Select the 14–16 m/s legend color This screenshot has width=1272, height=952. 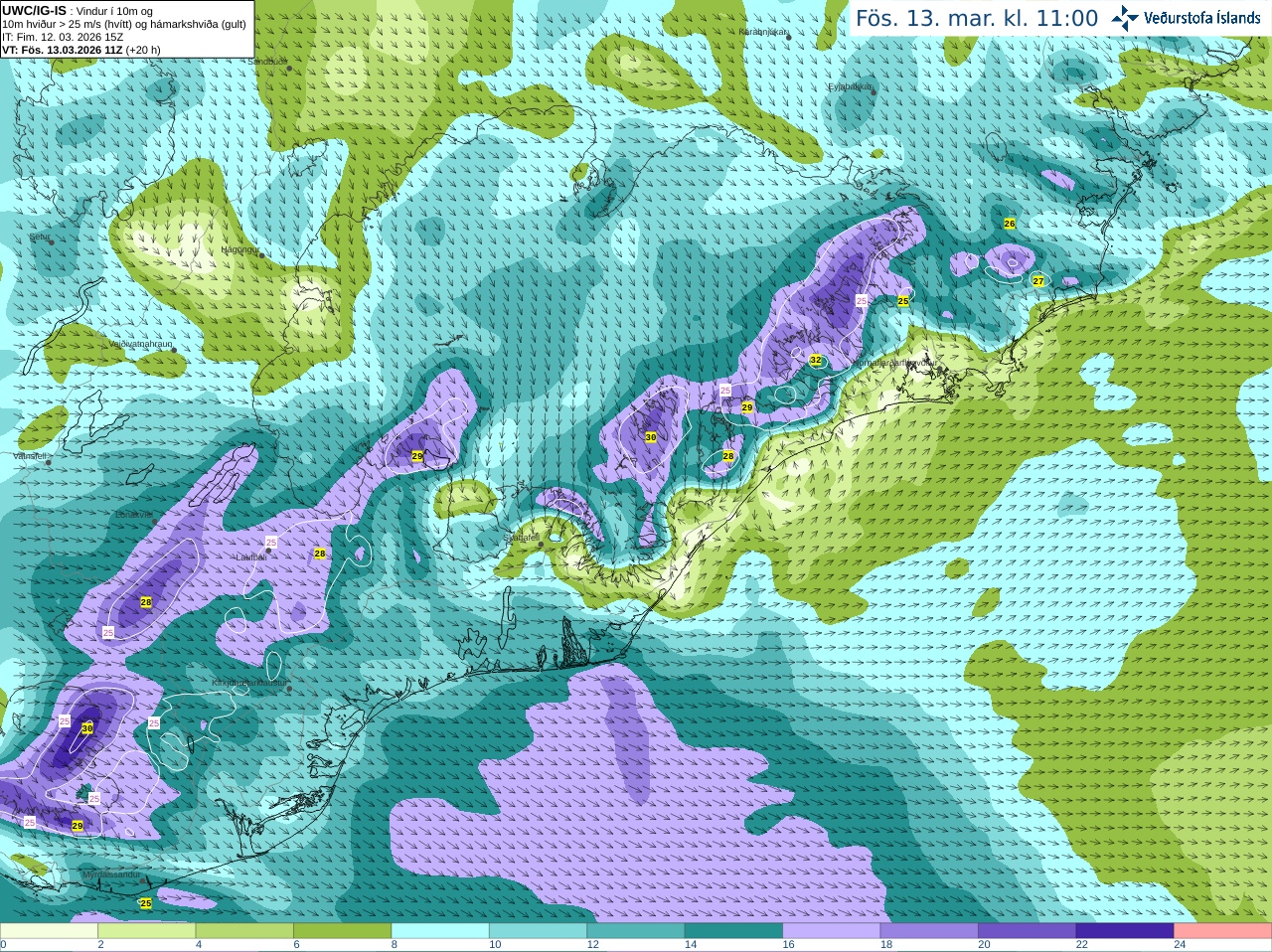733,931
